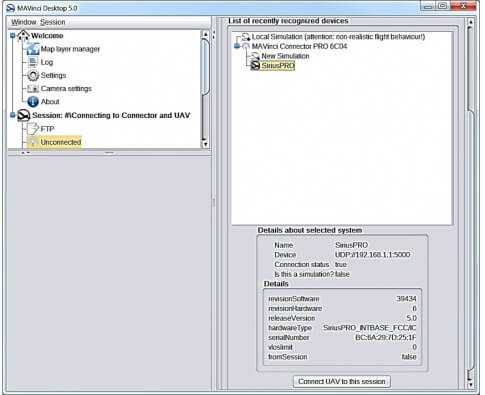Screen dimensions: 485x395
Task: Collapse the Session tree node
Action: [13, 115]
